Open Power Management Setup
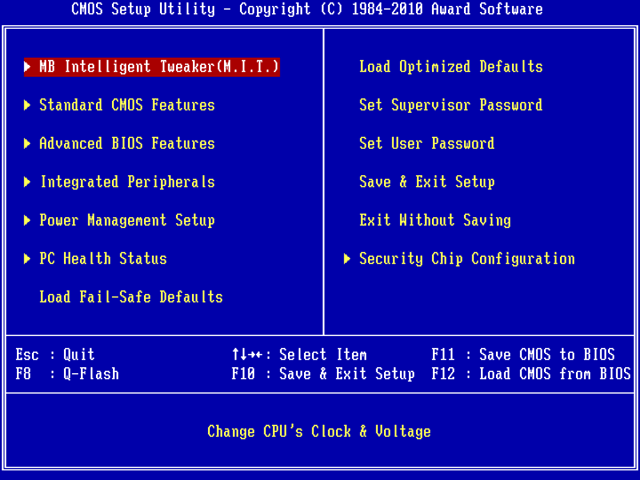The image size is (640, 480). (x=127, y=220)
